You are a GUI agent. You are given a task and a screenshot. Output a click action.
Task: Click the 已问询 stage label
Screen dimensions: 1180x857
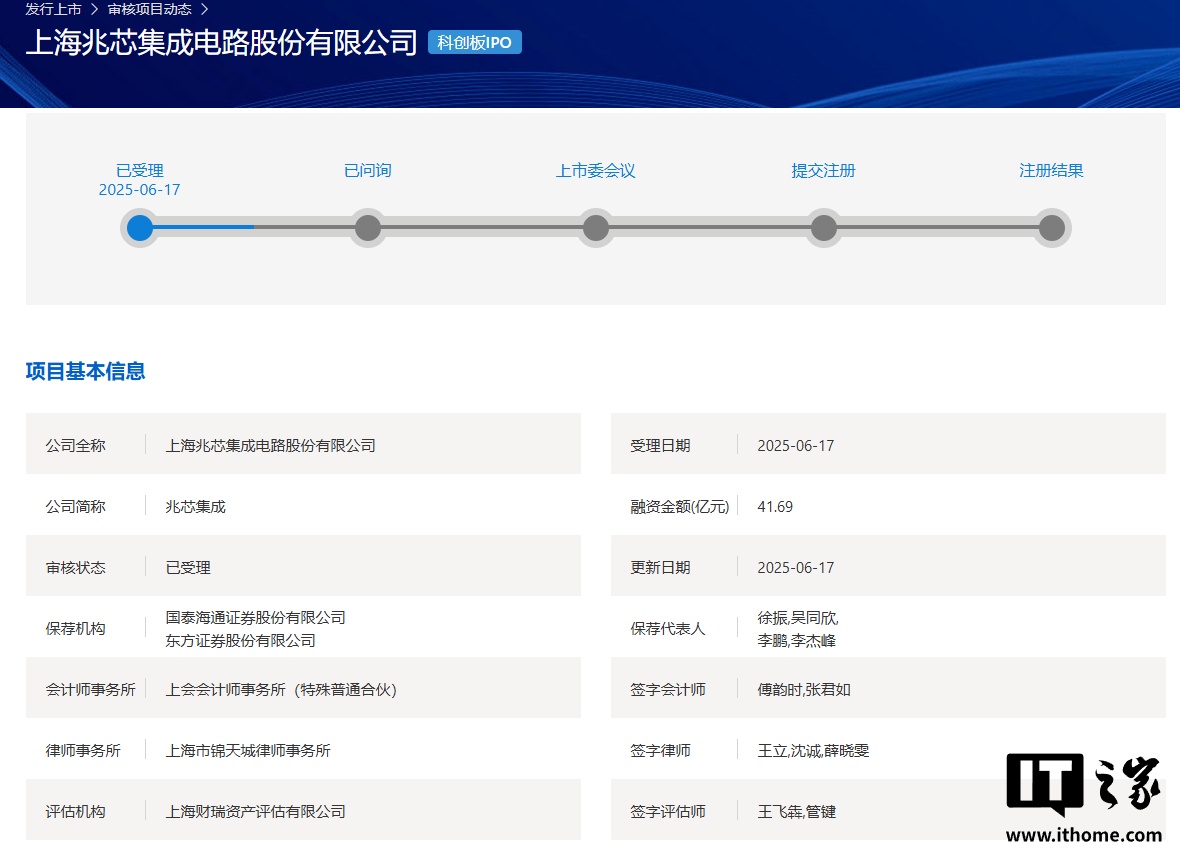pos(368,171)
